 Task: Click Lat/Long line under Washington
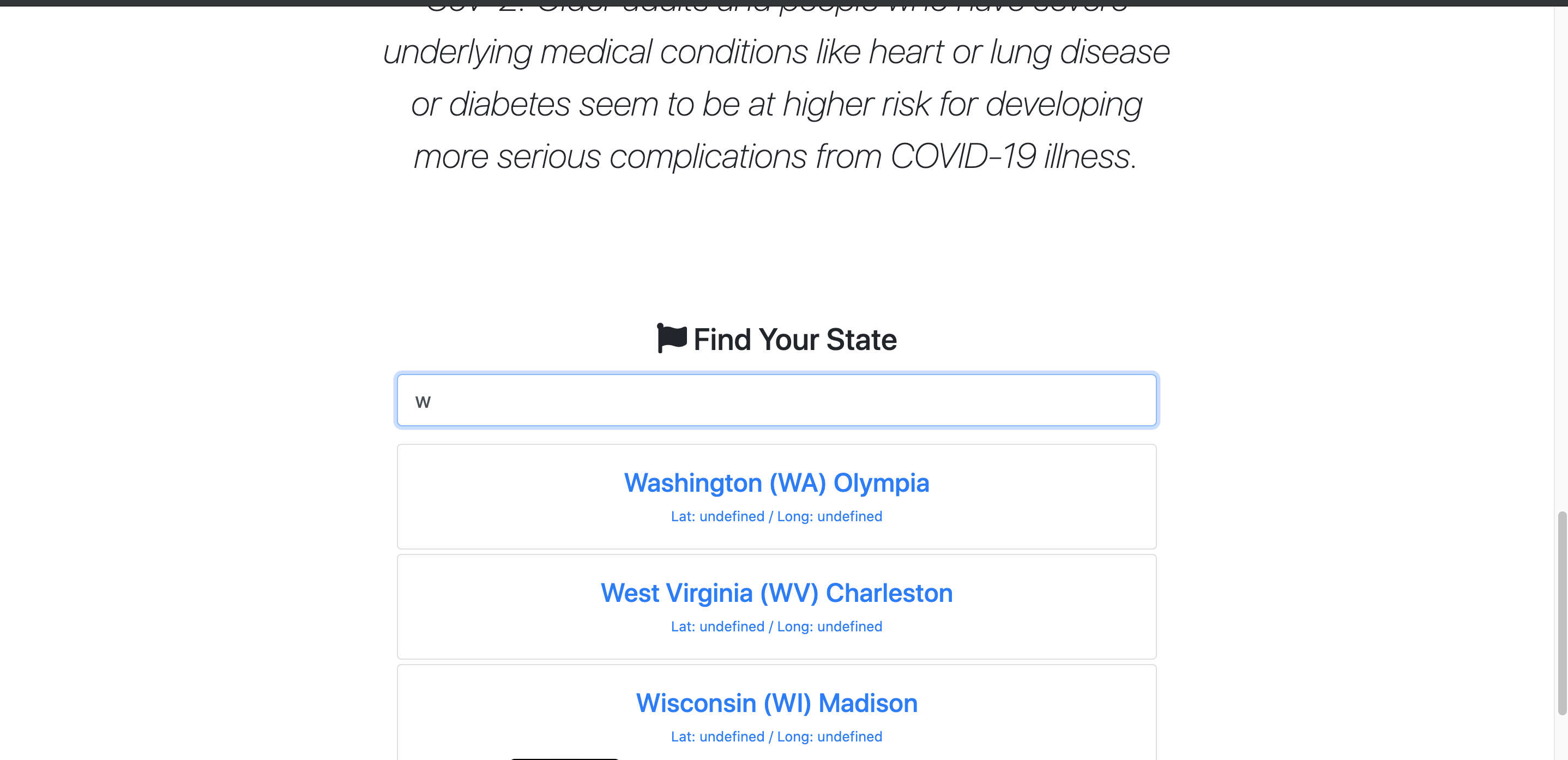click(x=776, y=517)
